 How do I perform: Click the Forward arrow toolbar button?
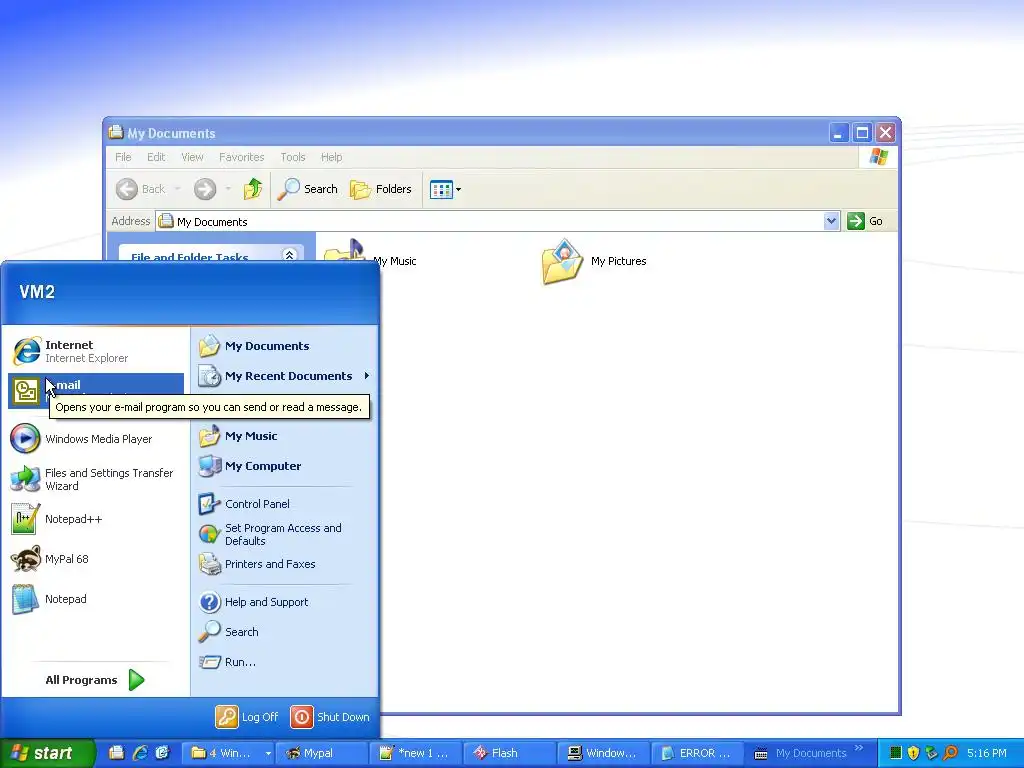205,189
